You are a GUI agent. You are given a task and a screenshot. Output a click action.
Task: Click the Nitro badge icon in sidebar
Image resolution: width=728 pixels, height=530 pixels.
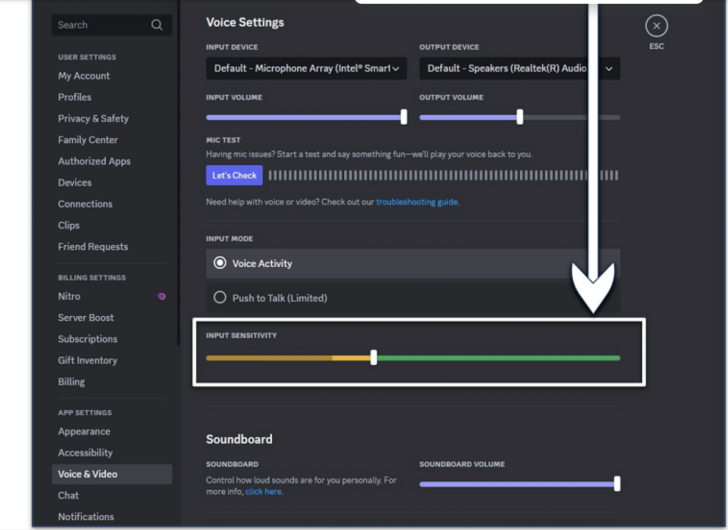[162, 297]
